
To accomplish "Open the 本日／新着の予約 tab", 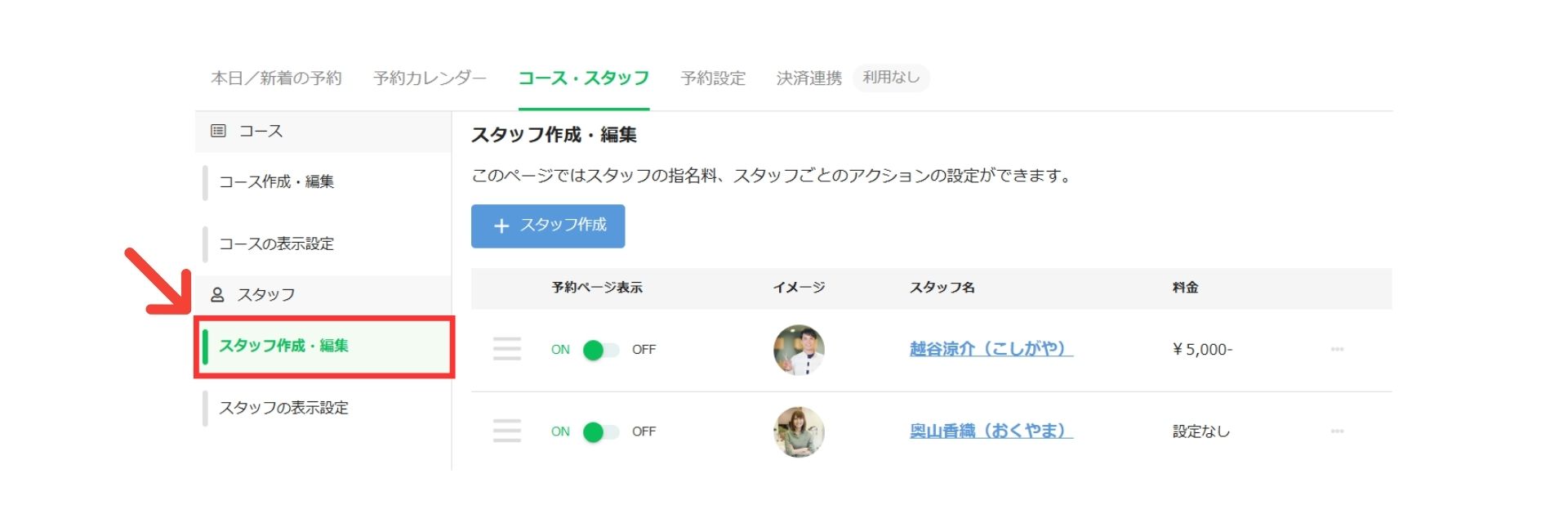I will [276, 78].
